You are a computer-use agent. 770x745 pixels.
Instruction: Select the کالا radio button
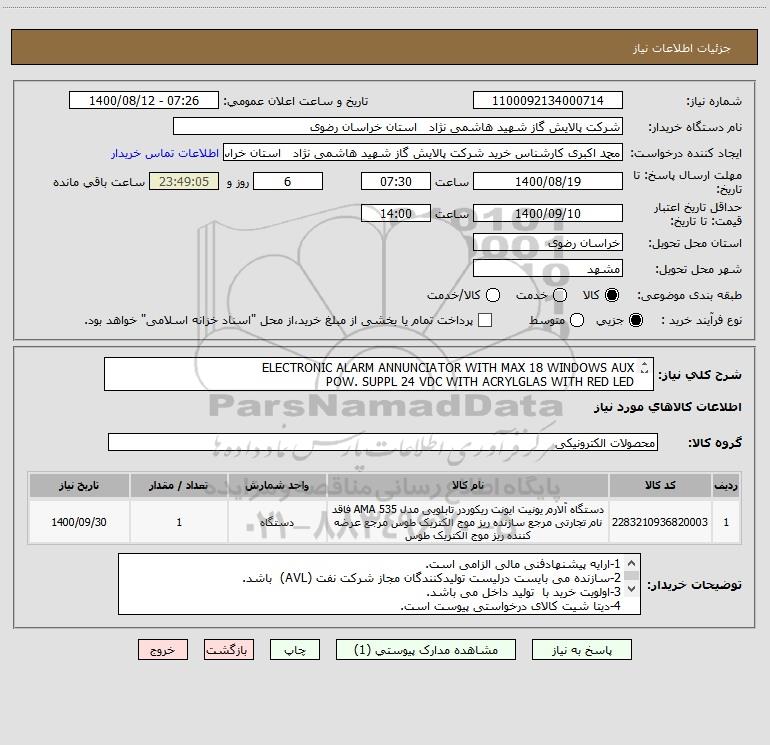click(x=612, y=295)
